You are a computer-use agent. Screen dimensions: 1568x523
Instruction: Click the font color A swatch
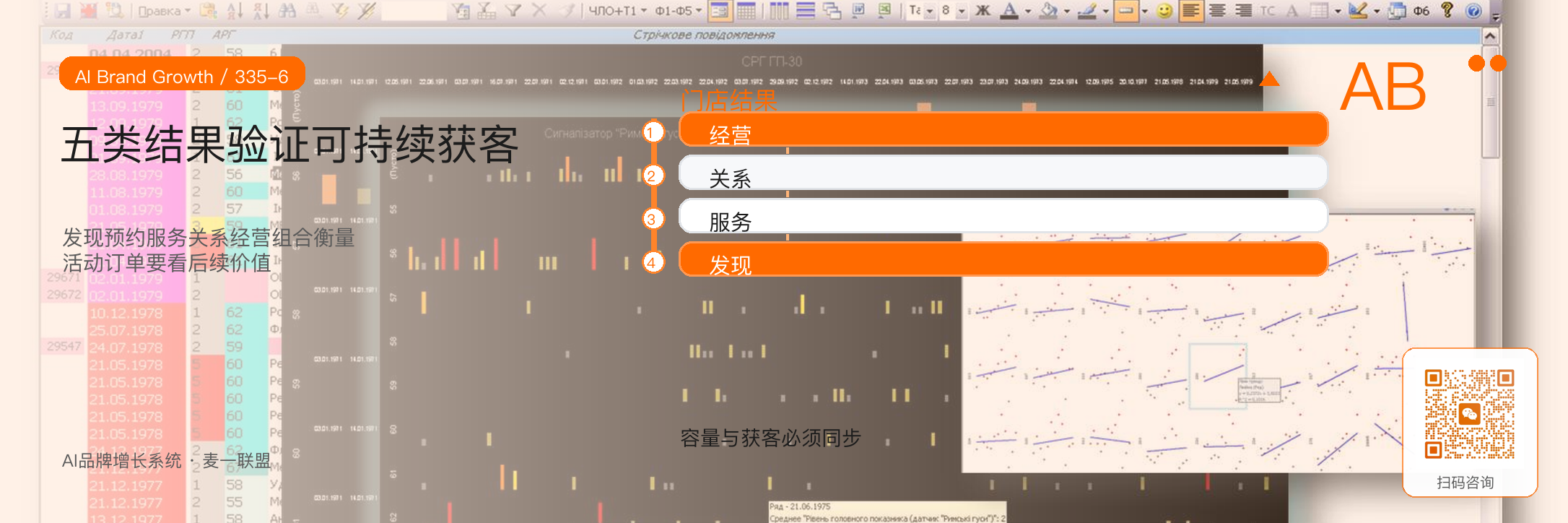click(1009, 11)
